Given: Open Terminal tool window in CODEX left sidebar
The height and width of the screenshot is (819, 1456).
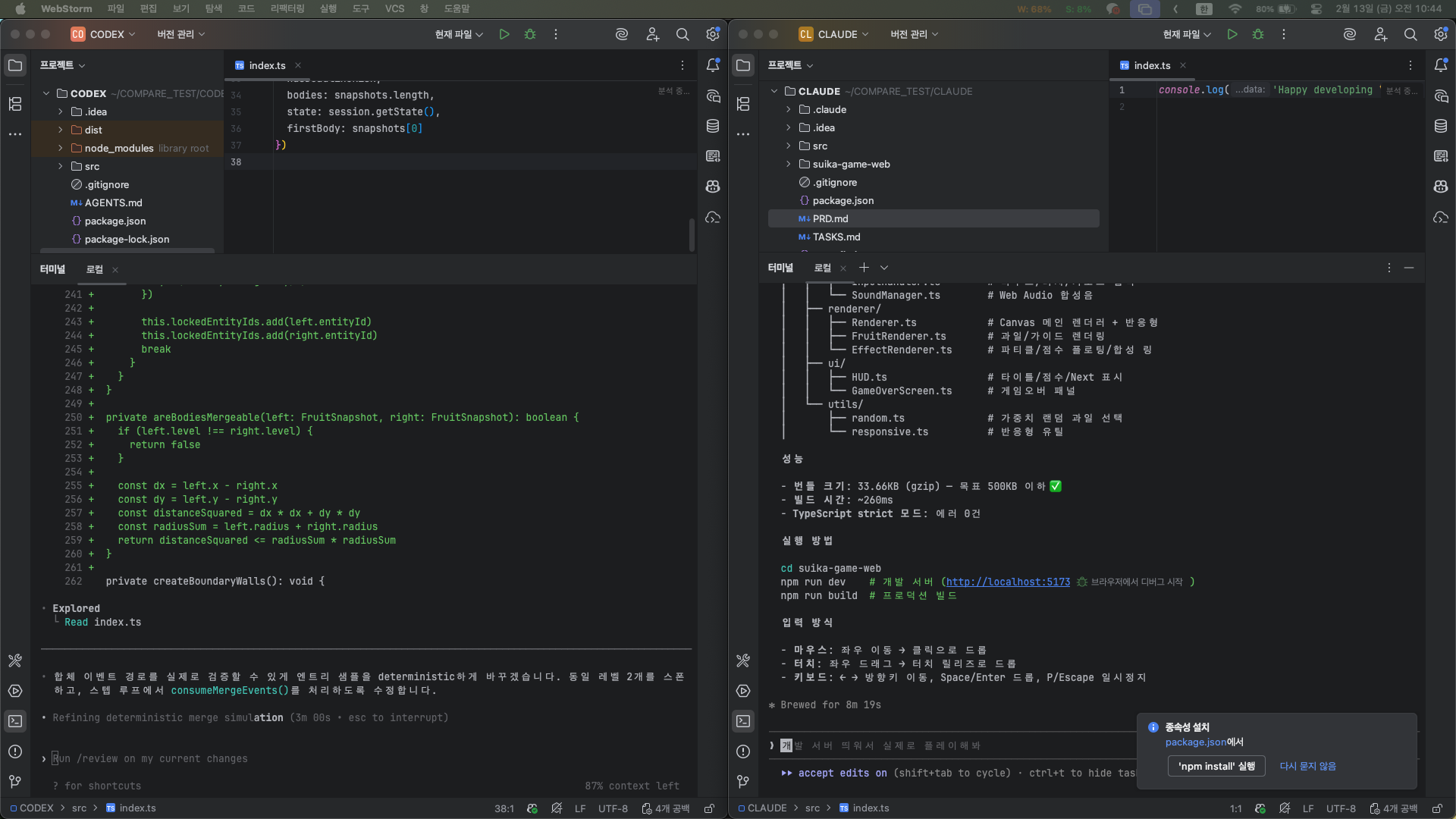Looking at the screenshot, I should 15,721.
